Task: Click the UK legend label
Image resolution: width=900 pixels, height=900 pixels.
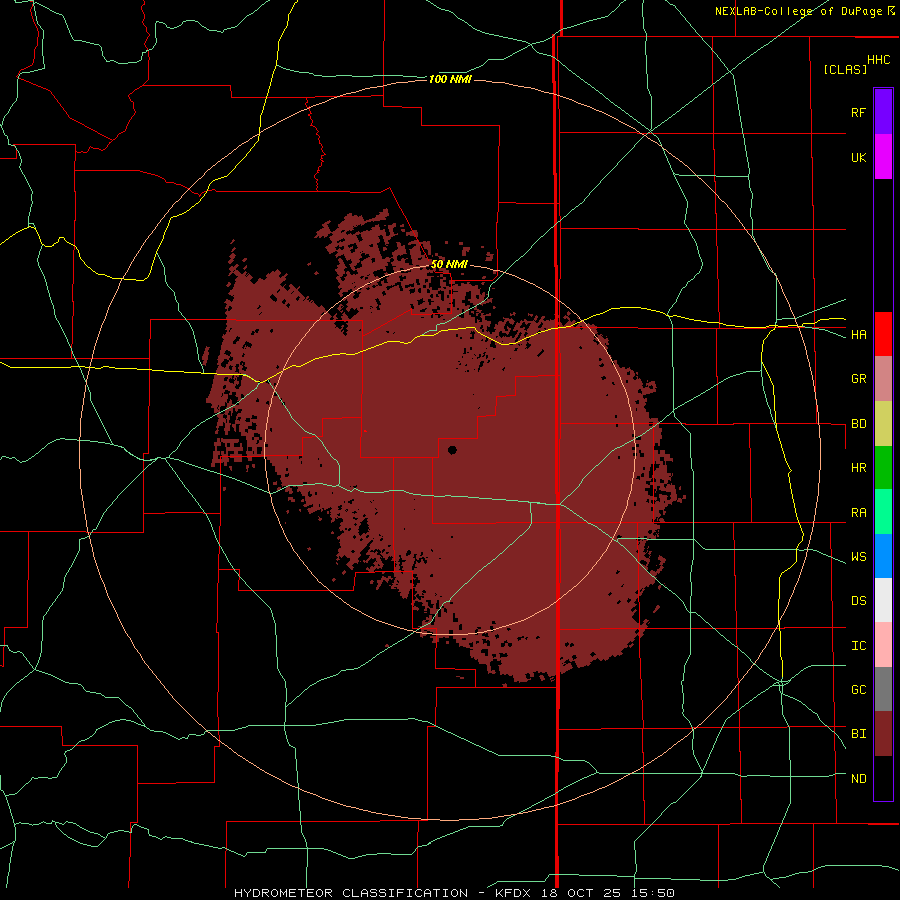Action: [x=858, y=158]
